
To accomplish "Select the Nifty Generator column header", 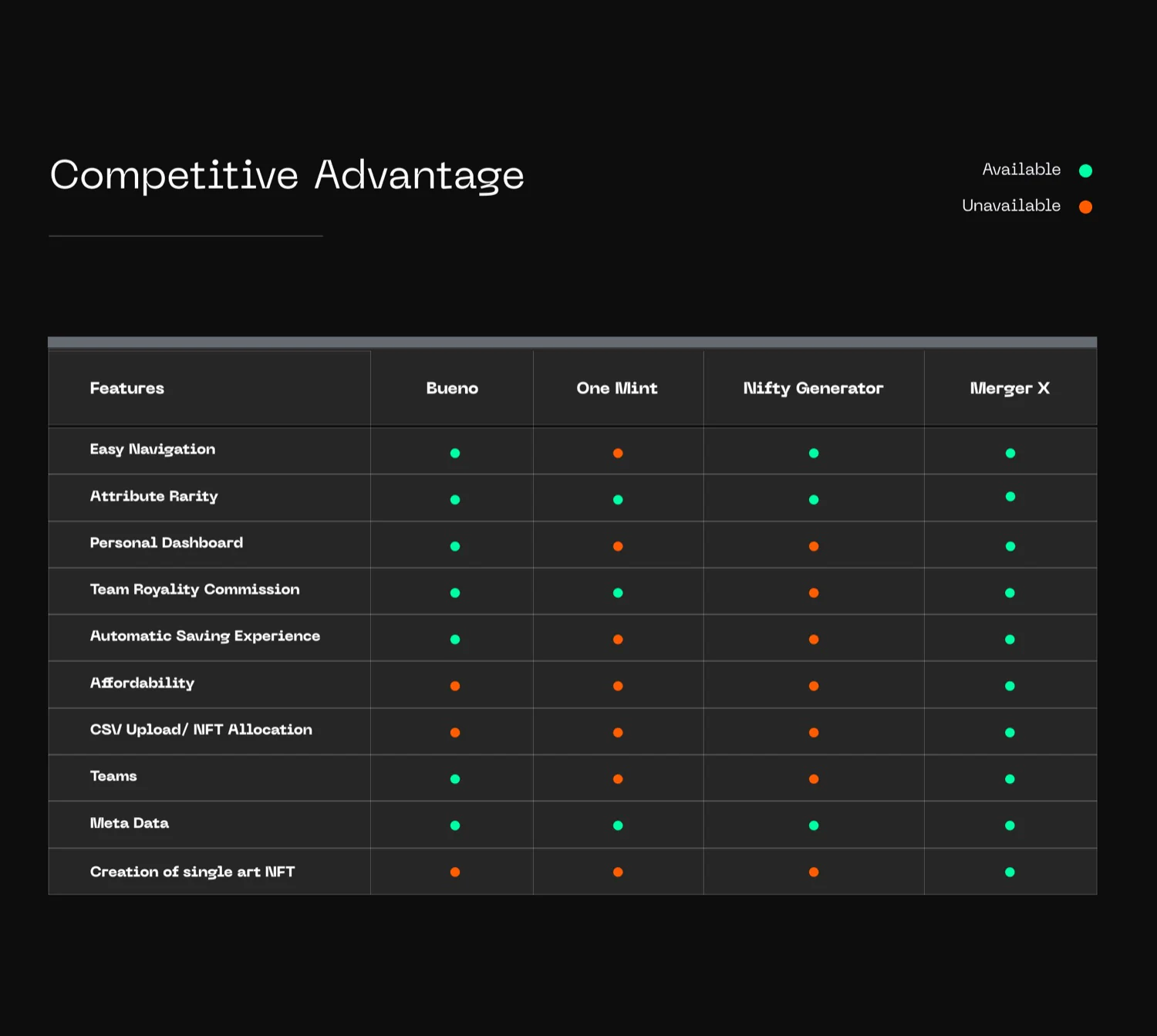I will pos(813,389).
